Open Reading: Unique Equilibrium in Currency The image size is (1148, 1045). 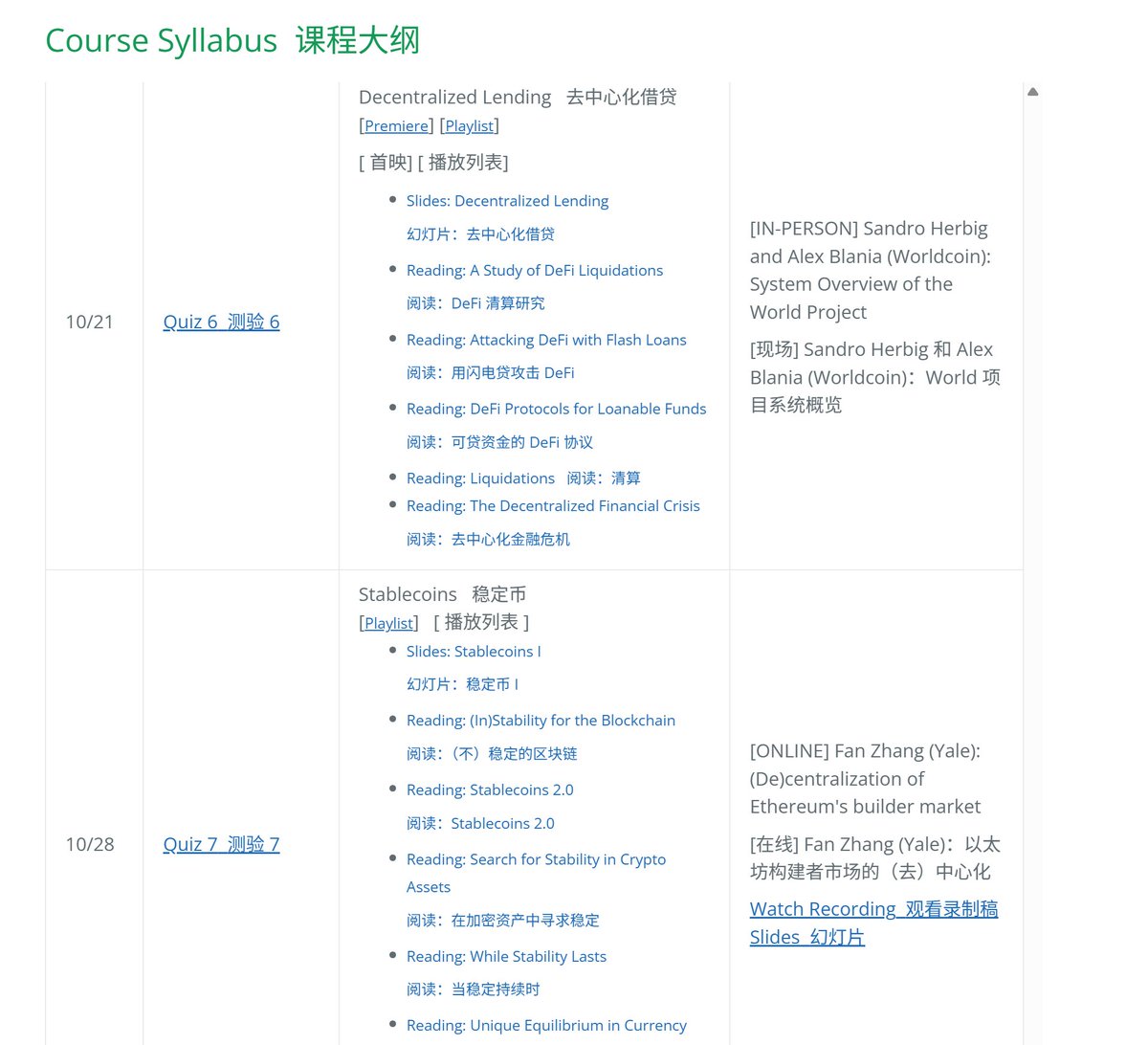(x=546, y=1026)
